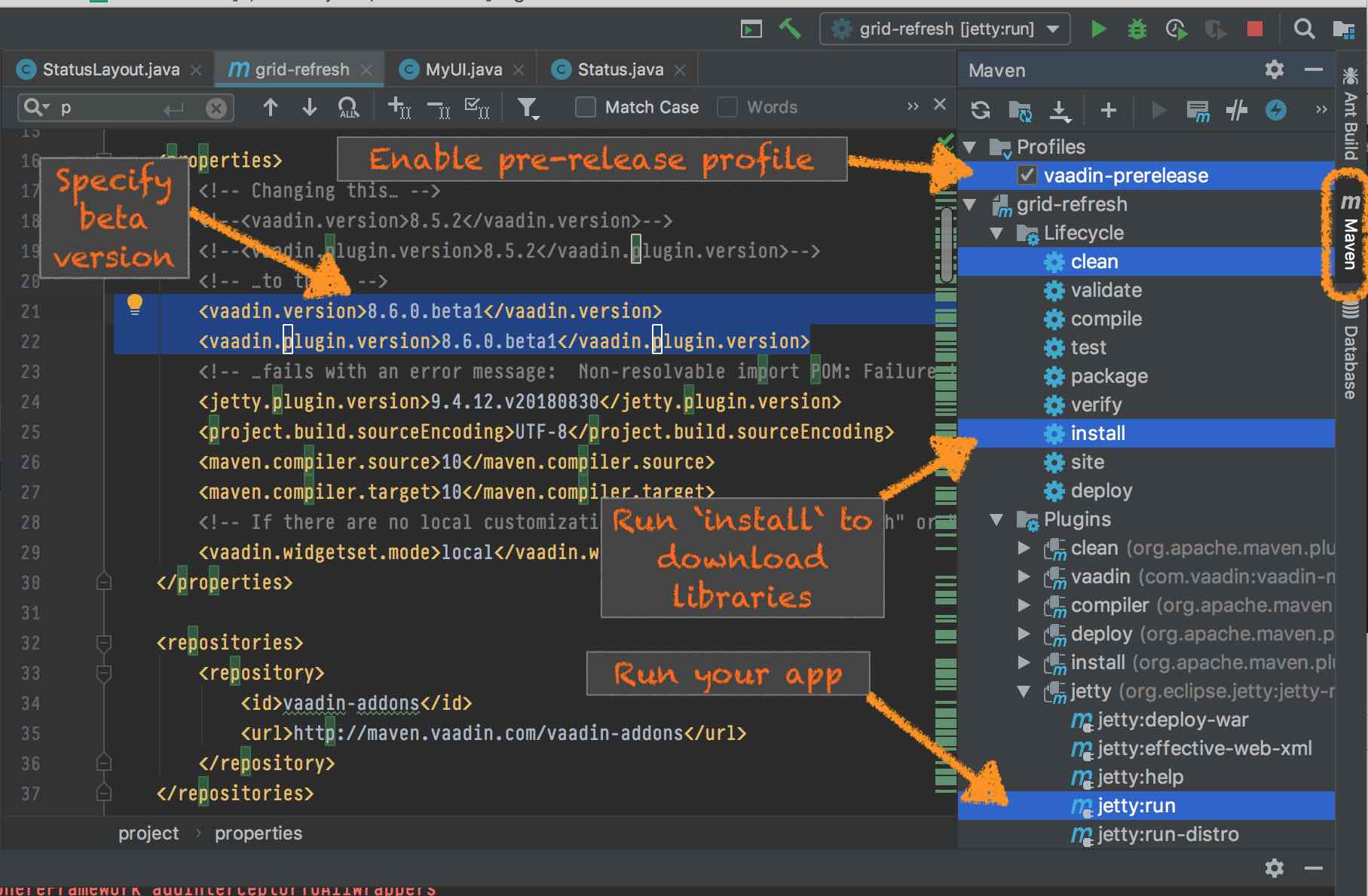The image size is (1368, 896).
Task: Click the search text input field
Action: [x=113, y=108]
